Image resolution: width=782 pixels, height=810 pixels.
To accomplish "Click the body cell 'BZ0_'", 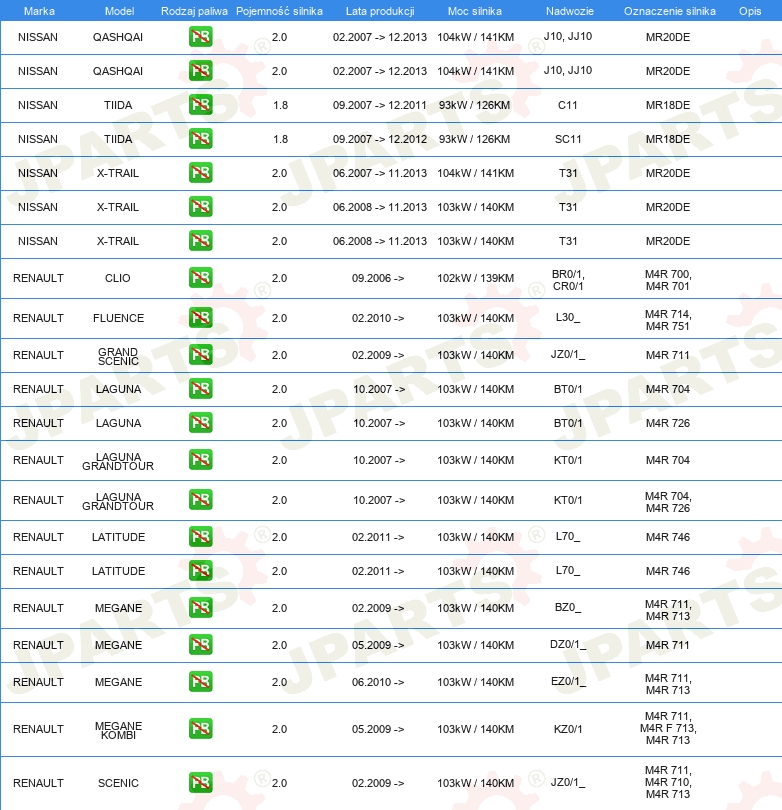I will tap(568, 608).
